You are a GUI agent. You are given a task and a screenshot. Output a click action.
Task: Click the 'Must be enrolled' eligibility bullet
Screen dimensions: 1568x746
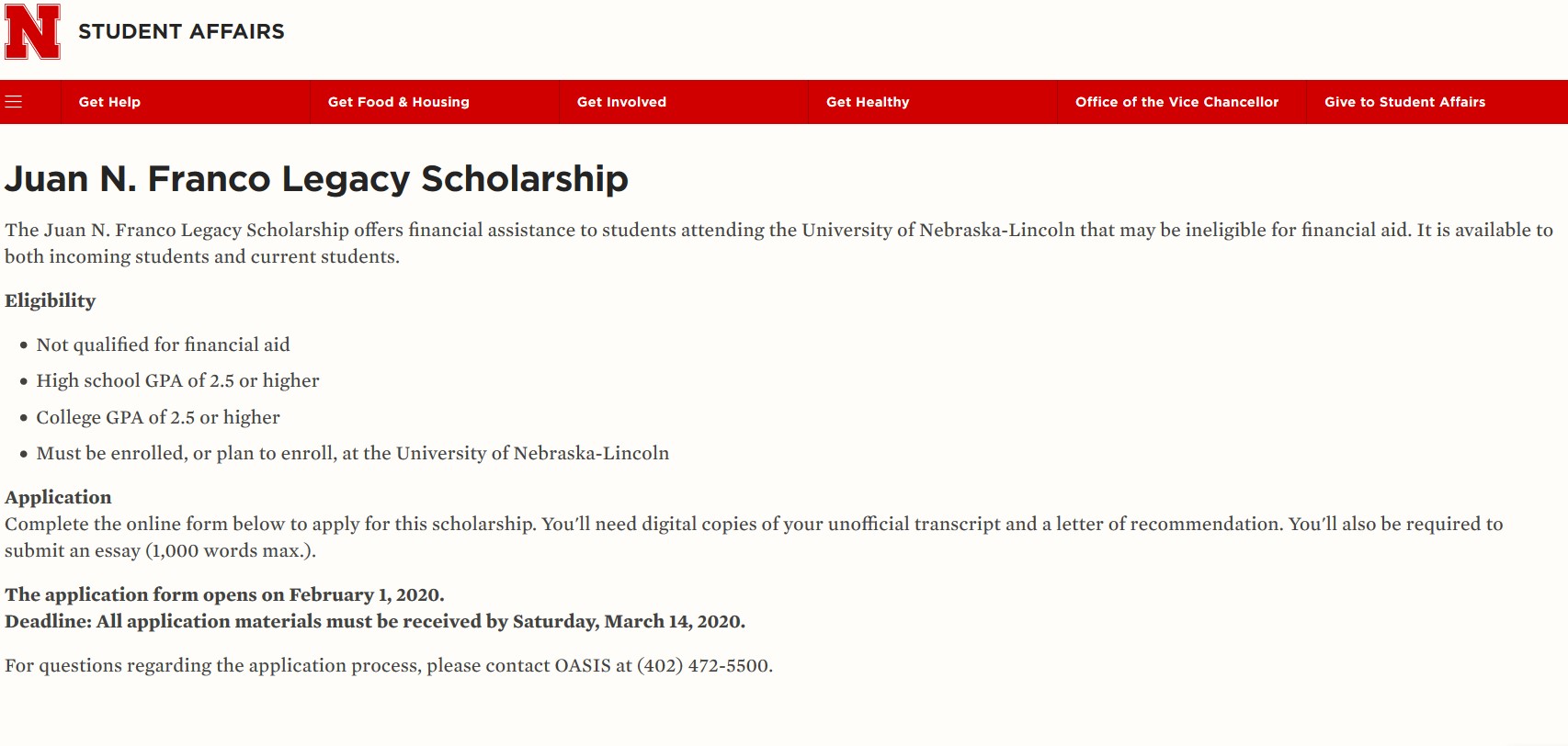(352, 453)
